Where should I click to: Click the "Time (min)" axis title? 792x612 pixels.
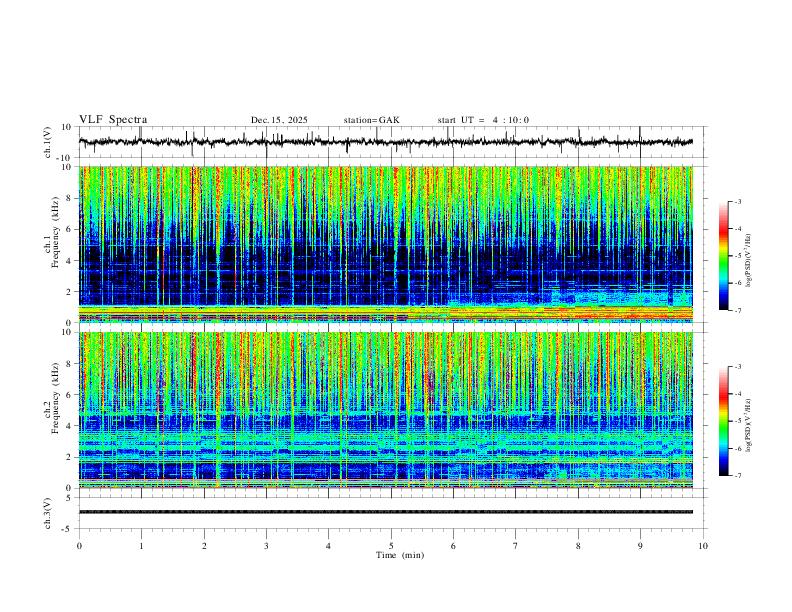pyautogui.click(x=400, y=555)
